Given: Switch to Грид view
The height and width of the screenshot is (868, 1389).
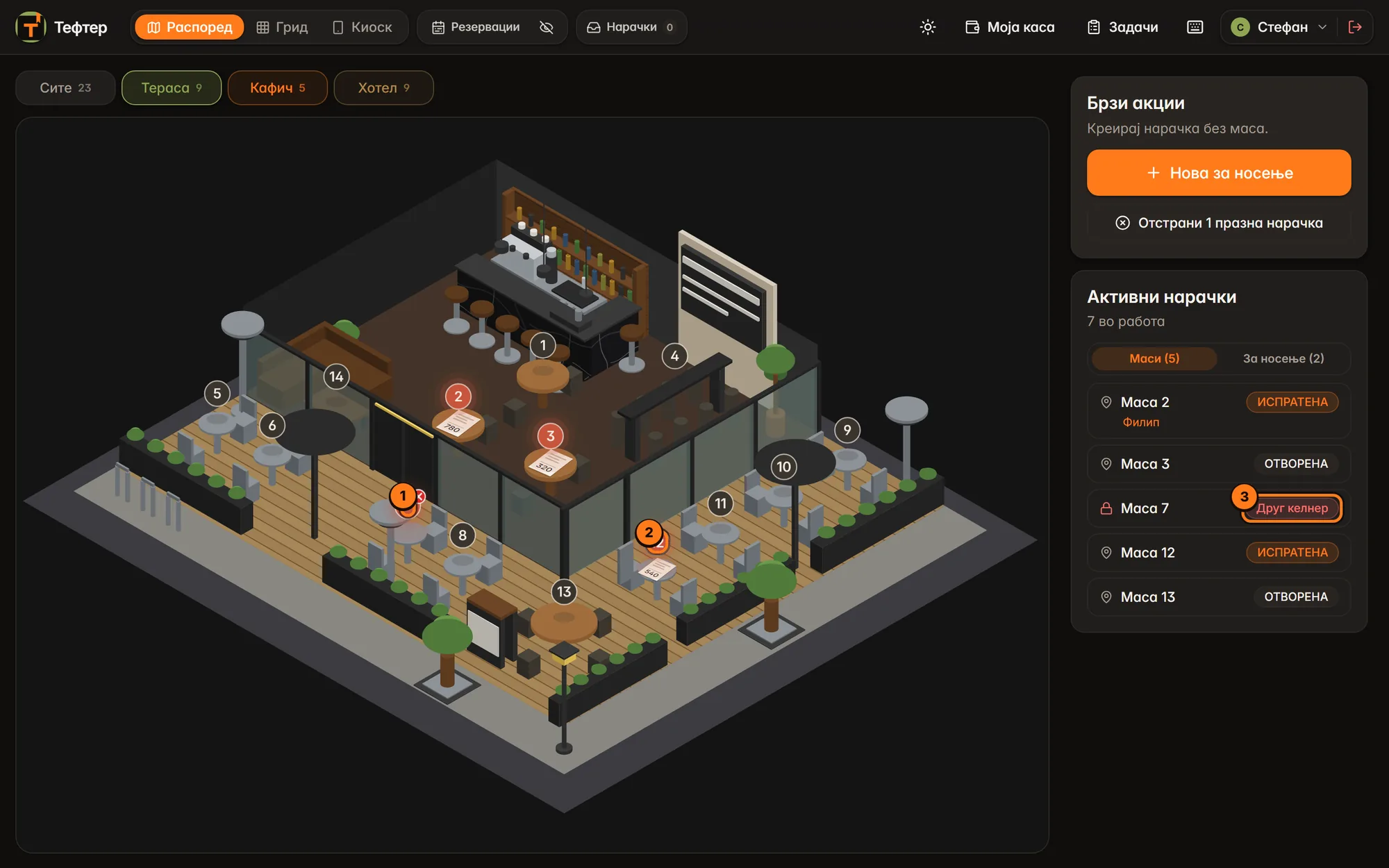Looking at the screenshot, I should (x=282, y=27).
